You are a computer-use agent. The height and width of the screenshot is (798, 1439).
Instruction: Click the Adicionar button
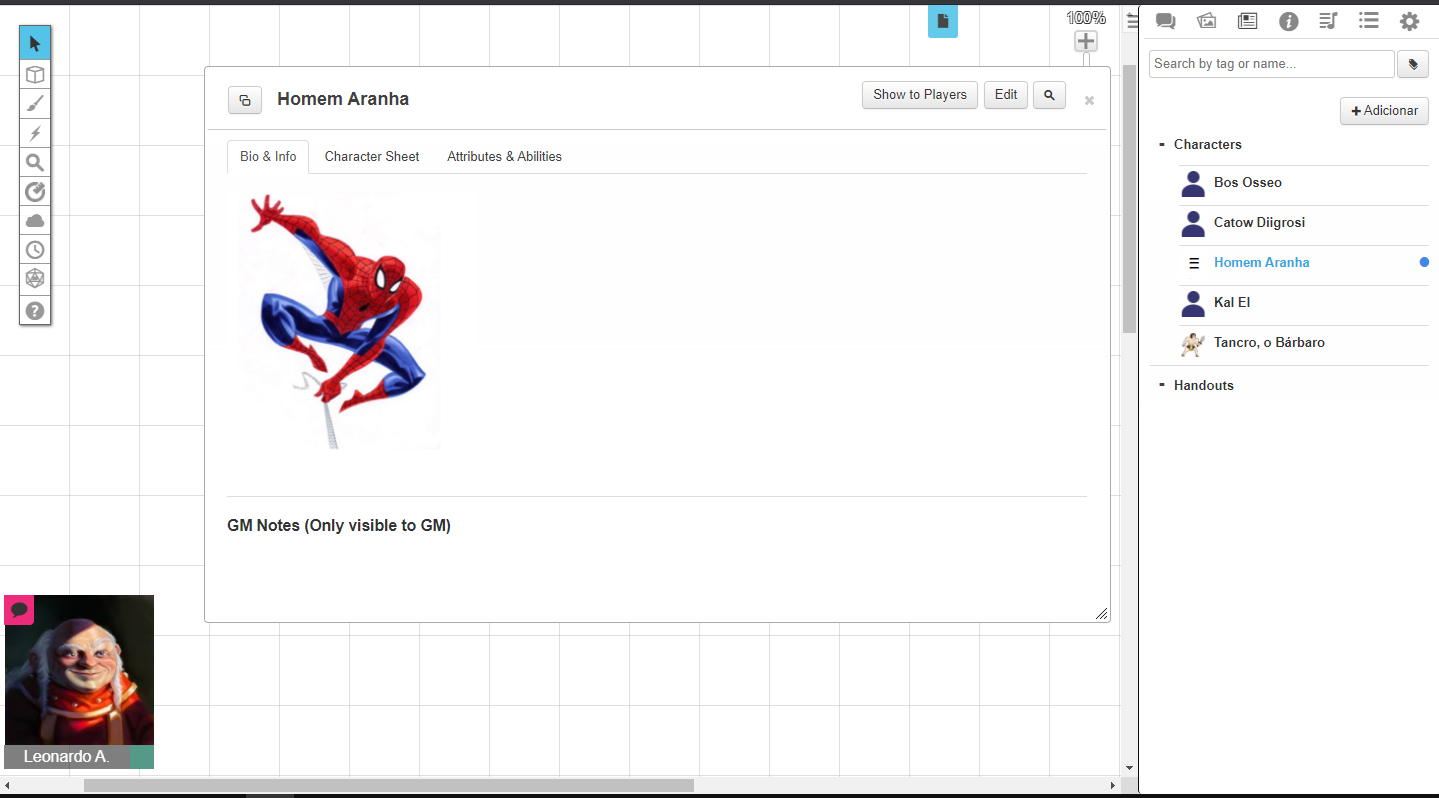coord(1384,111)
